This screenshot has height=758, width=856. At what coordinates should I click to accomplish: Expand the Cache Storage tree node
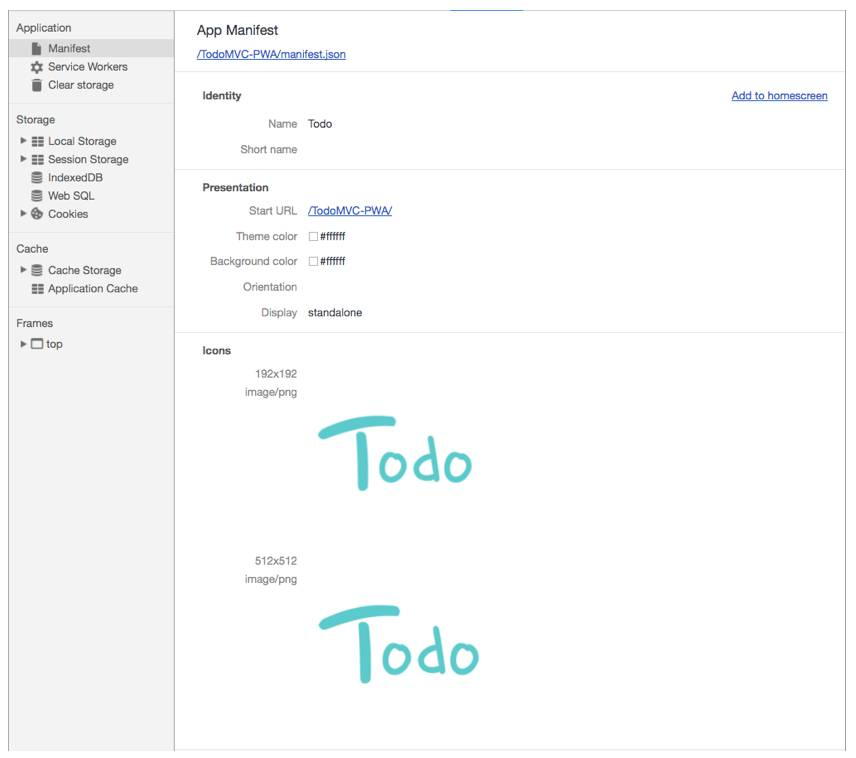(x=23, y=270)
